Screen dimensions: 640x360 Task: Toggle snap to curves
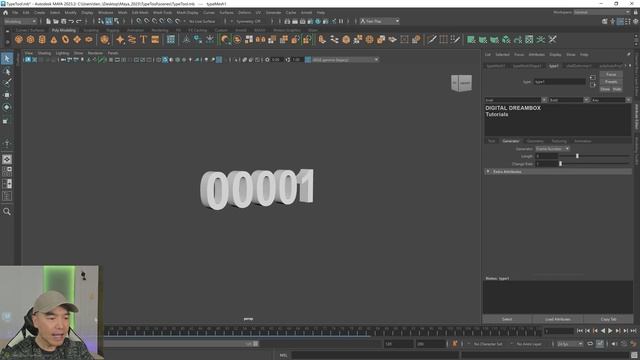point(147,21)
